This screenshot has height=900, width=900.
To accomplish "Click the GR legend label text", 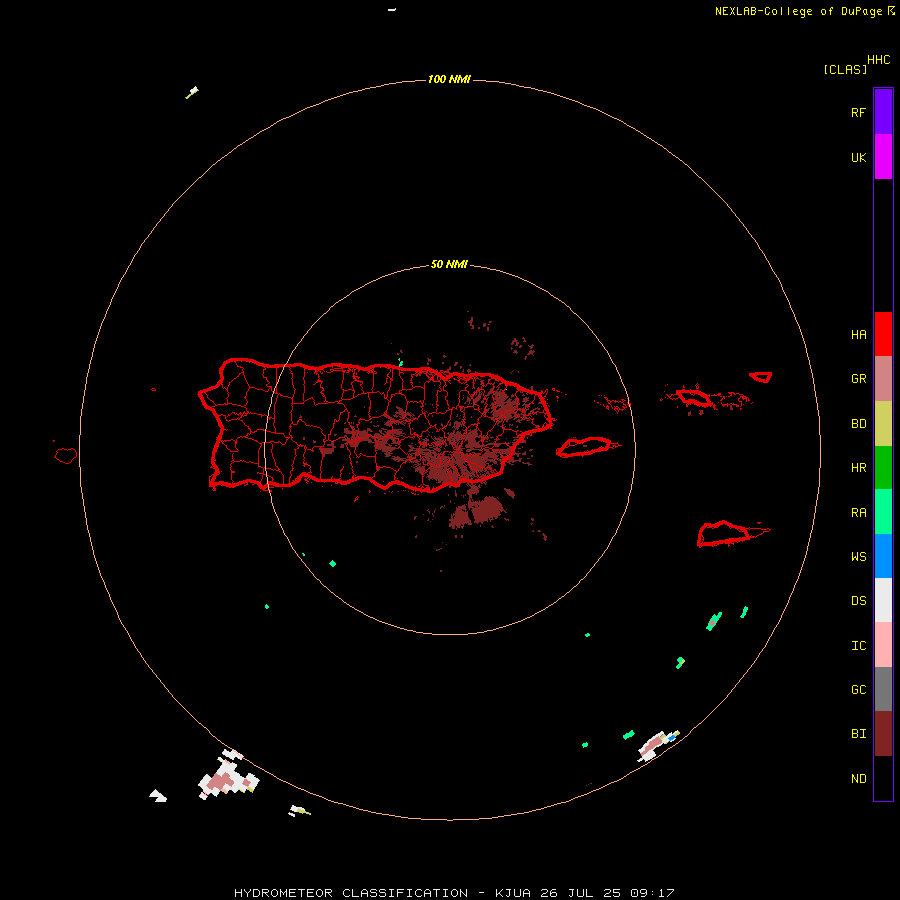I will tap(859, 379).
